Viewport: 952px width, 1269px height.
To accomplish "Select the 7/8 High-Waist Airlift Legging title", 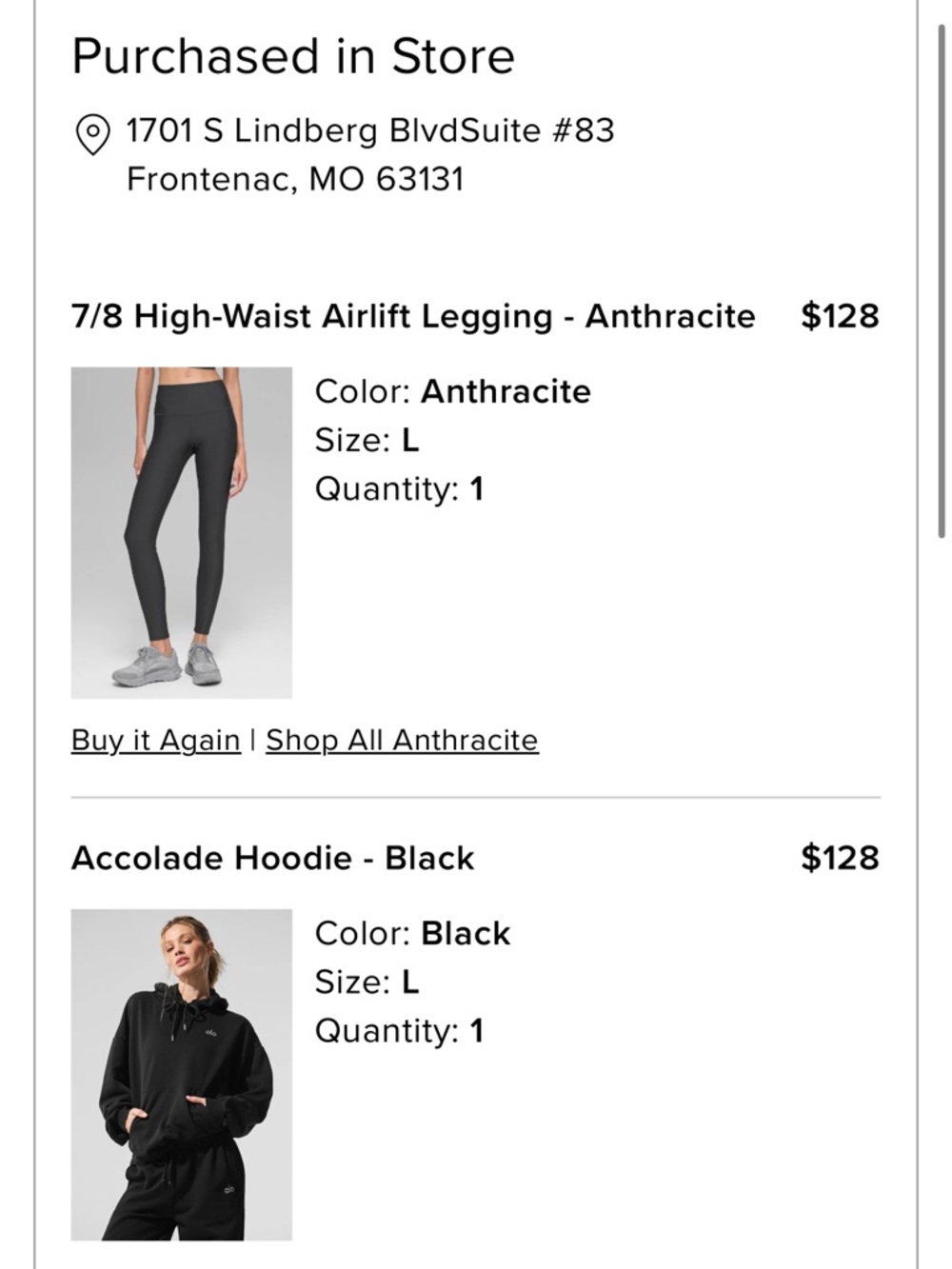I will click(413, 315).
